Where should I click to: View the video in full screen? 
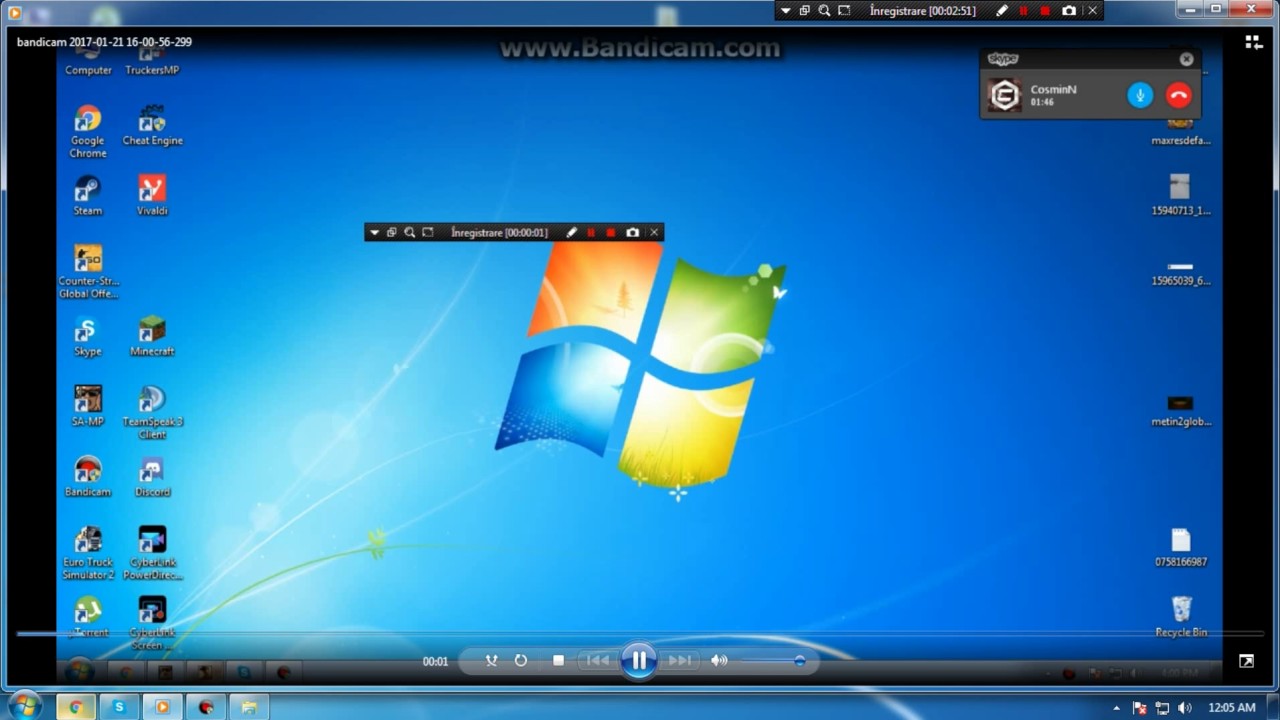tap(1246, 661)
